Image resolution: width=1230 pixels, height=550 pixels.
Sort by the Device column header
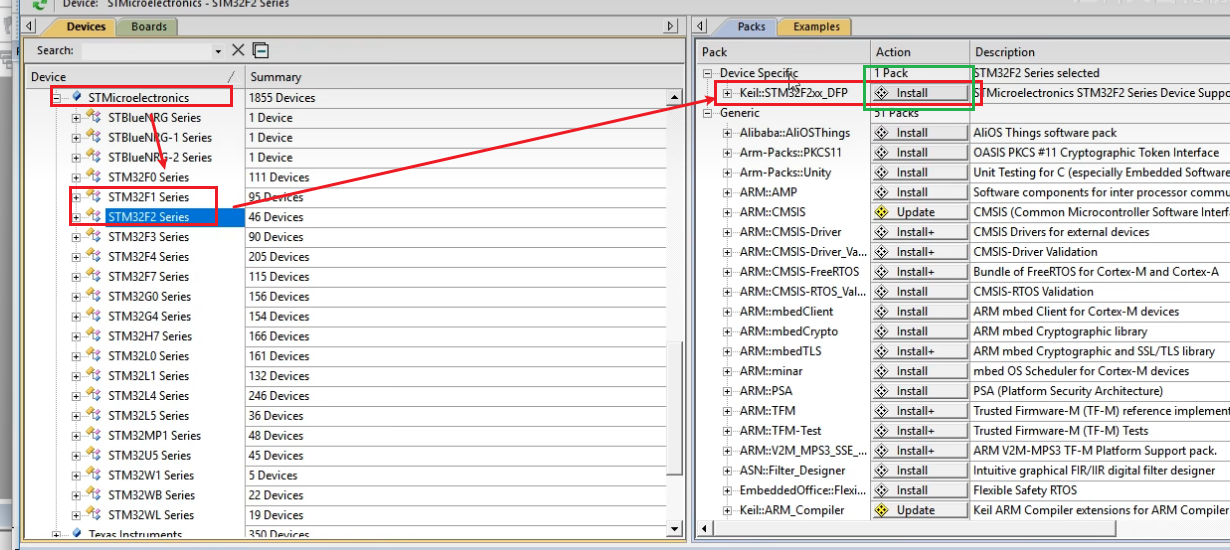[135, 77]
